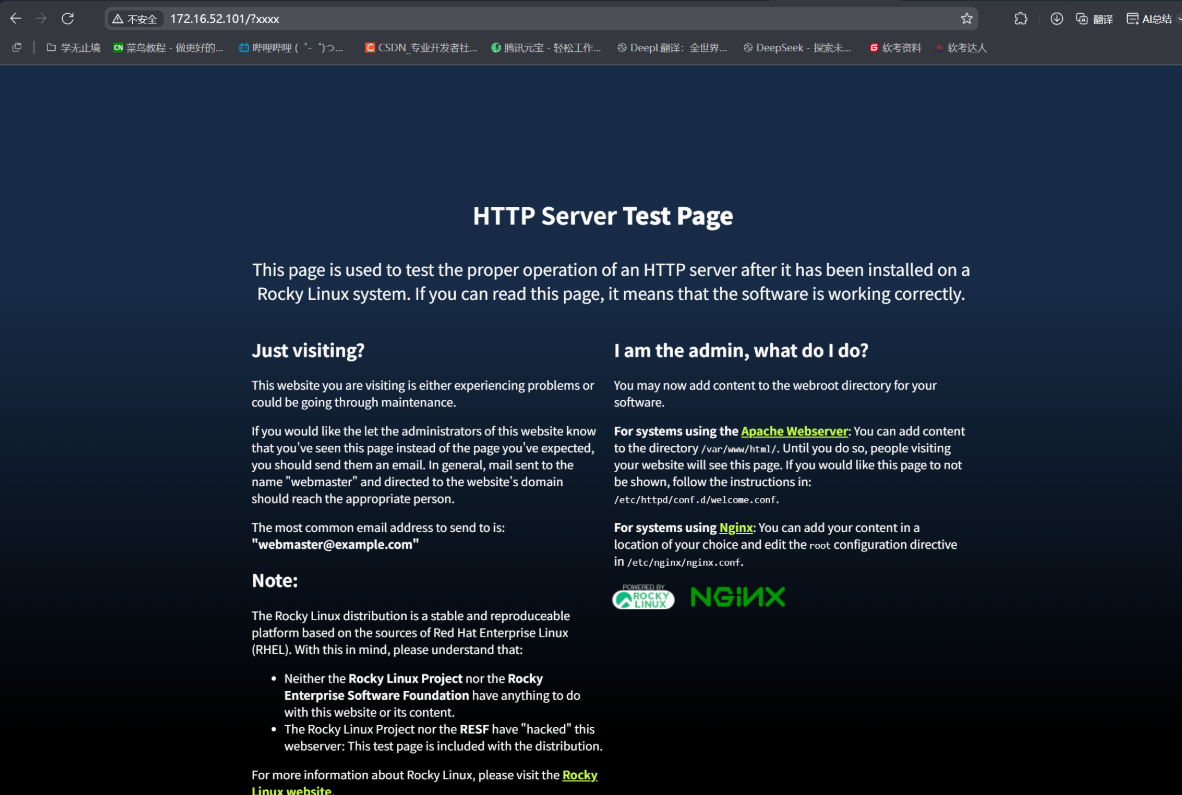
Task: Click the /etc/httpd/conf.d/welcome.conf path
Action: 697,500
